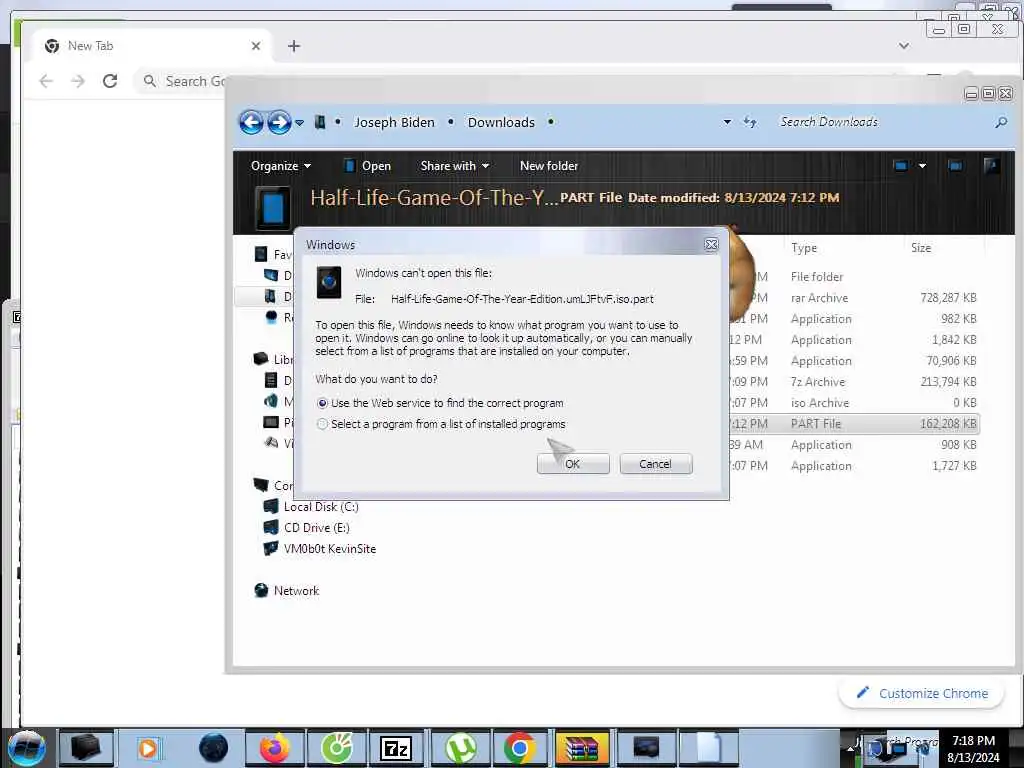Close the Windows can't open file dialog
The image size is (1024, 768).
point(711,244)
